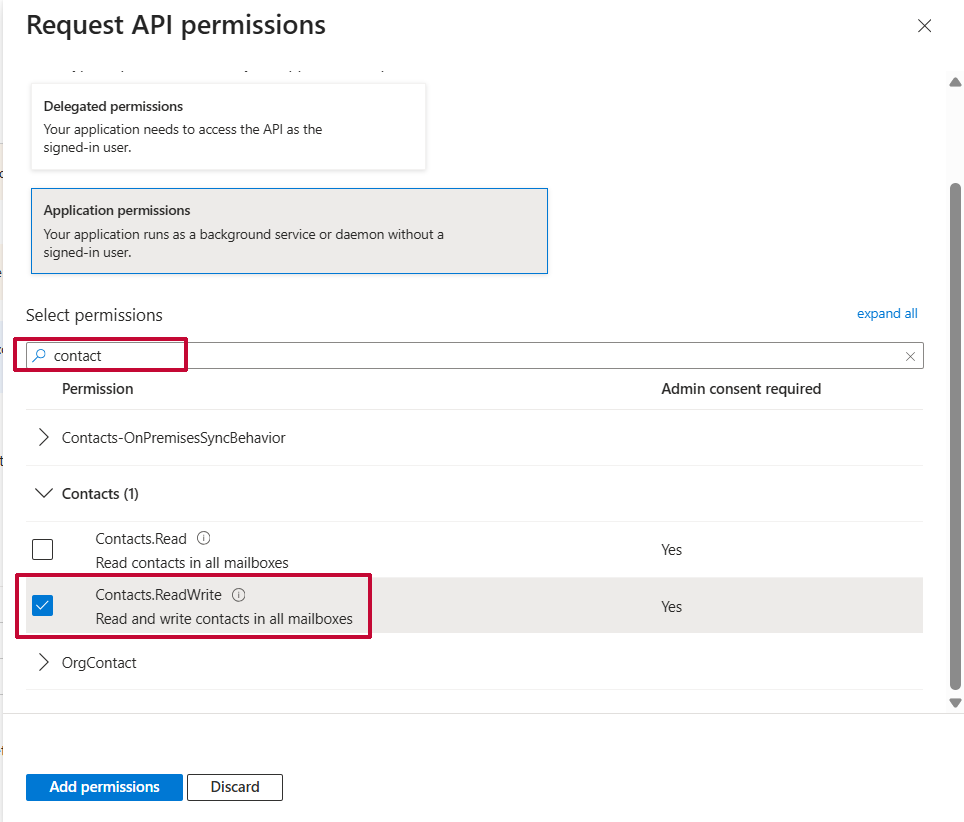The width and height of the screenshot is (964, 822).
Task: Expand the OrgContact group
Action: 43,662
